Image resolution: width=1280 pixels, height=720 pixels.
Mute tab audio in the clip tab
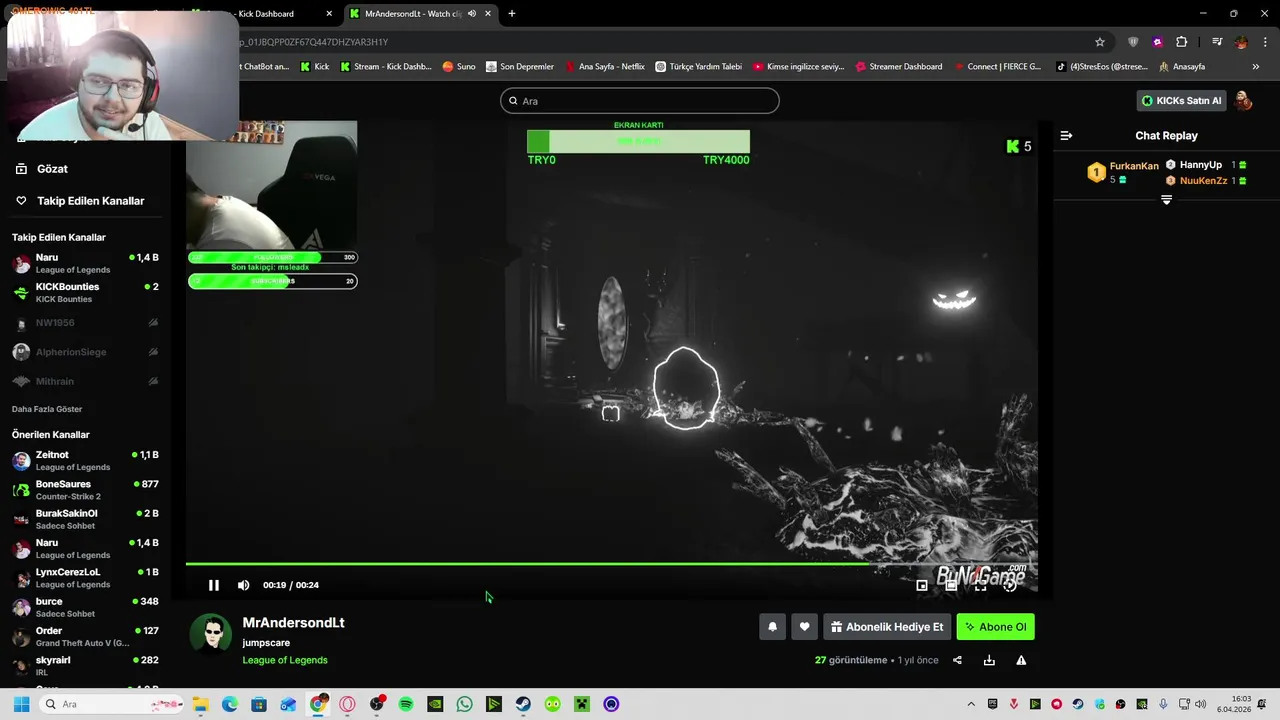471,14
